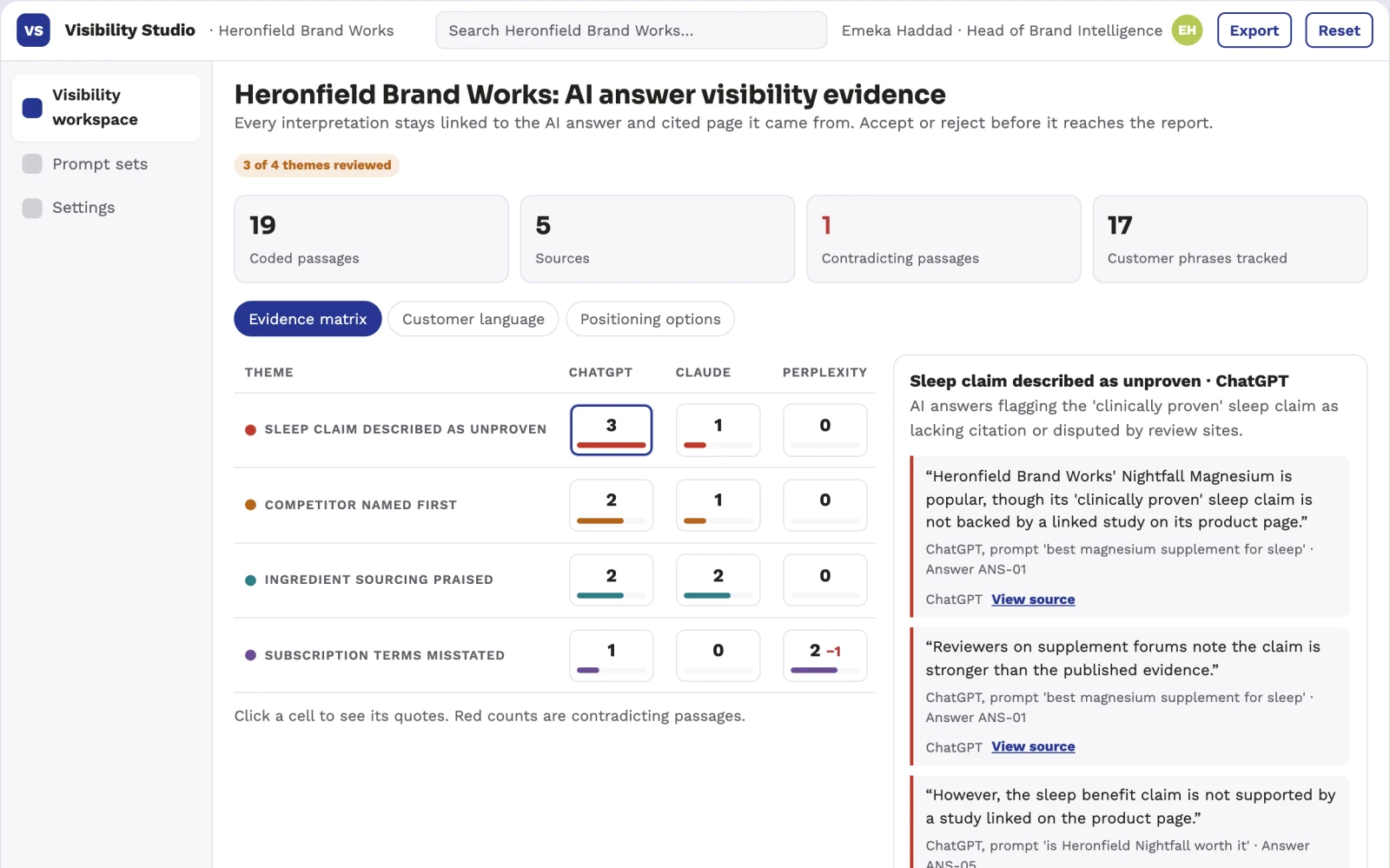1390x868 pixels.
Task: Click the Heronfield Brand Works breadcrumb text
Action: (x=306, y=30)
